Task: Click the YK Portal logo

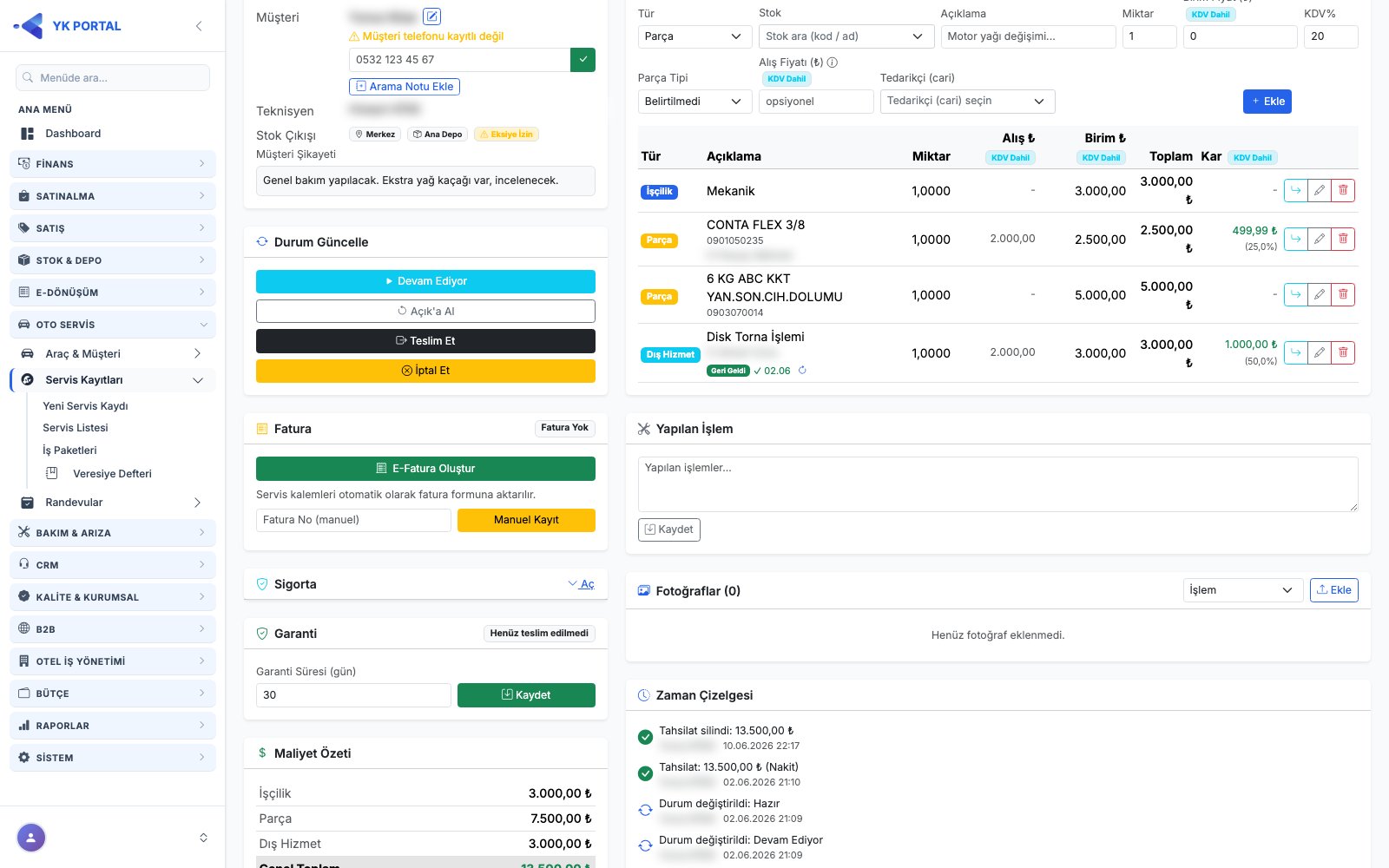Action: (x=68, y=26)
